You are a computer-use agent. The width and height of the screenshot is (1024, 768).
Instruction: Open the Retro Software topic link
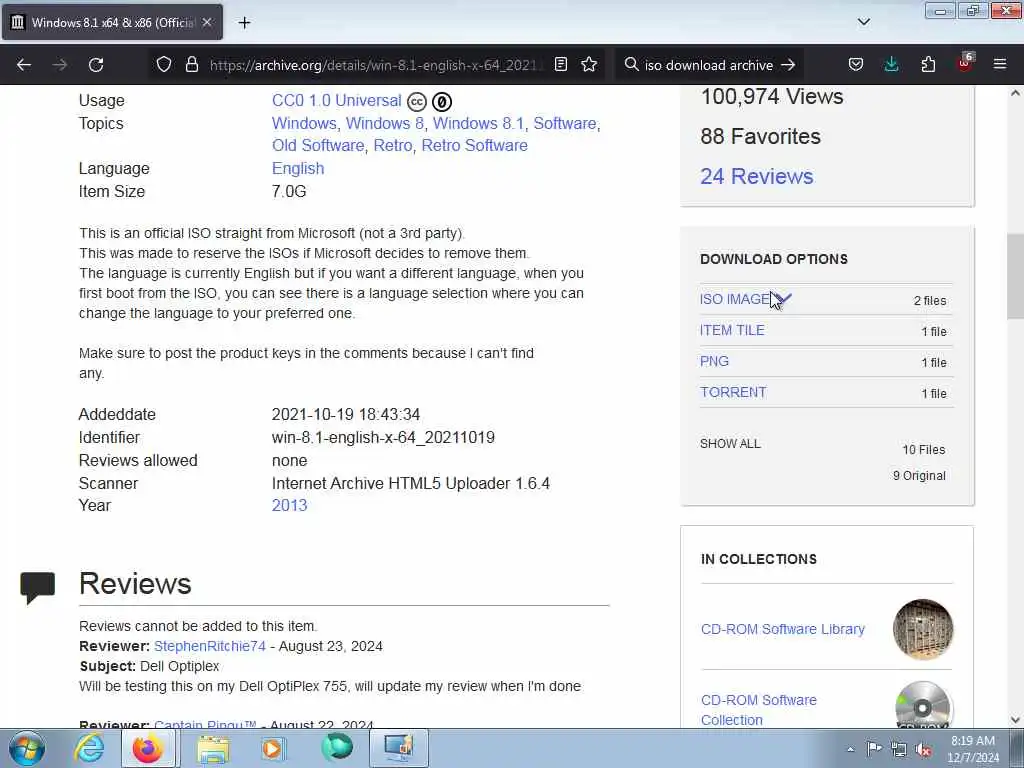(475, 146)
